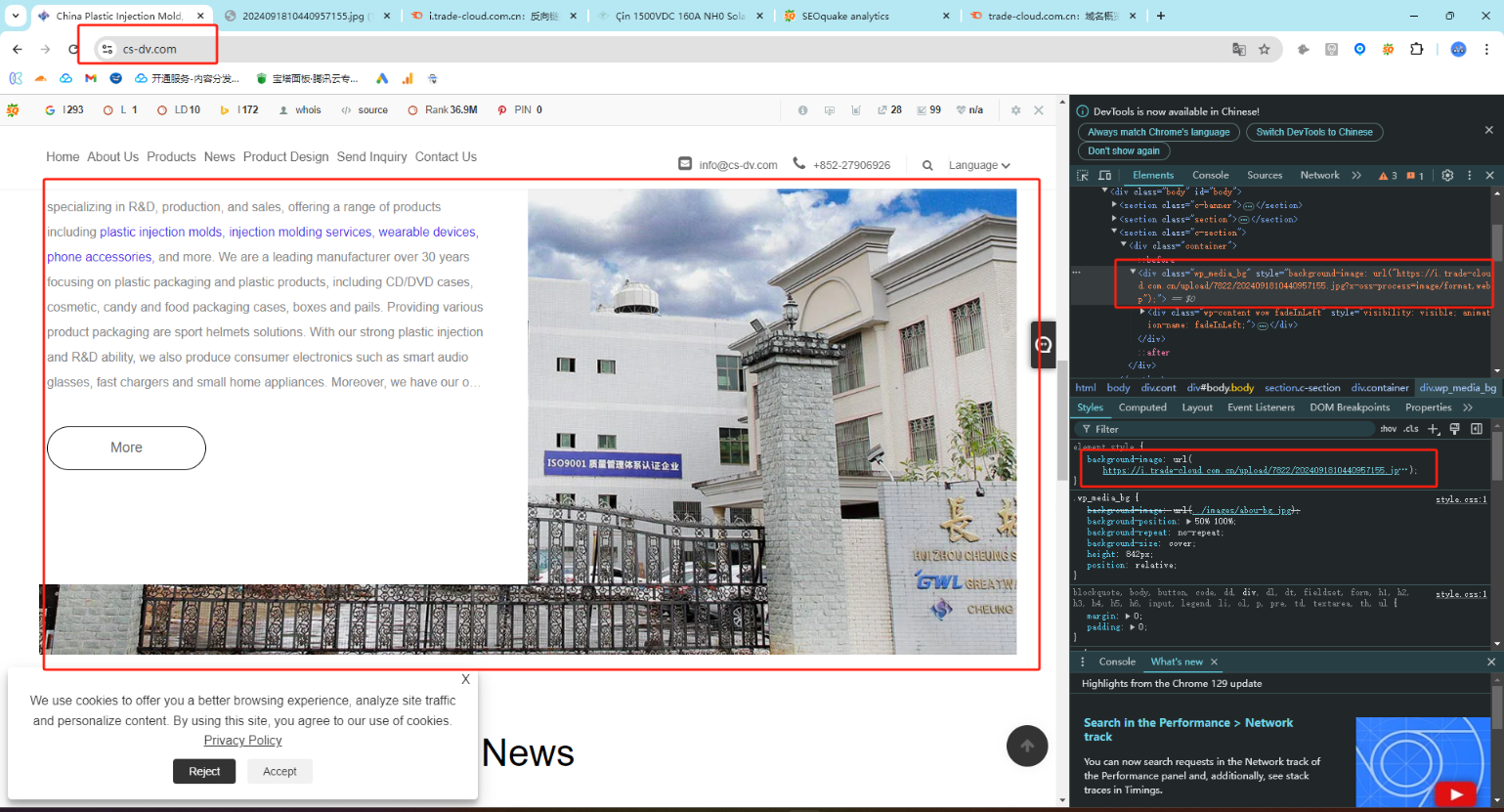Activate the DevTools element inspector icon

click(x=1083, y=176)
